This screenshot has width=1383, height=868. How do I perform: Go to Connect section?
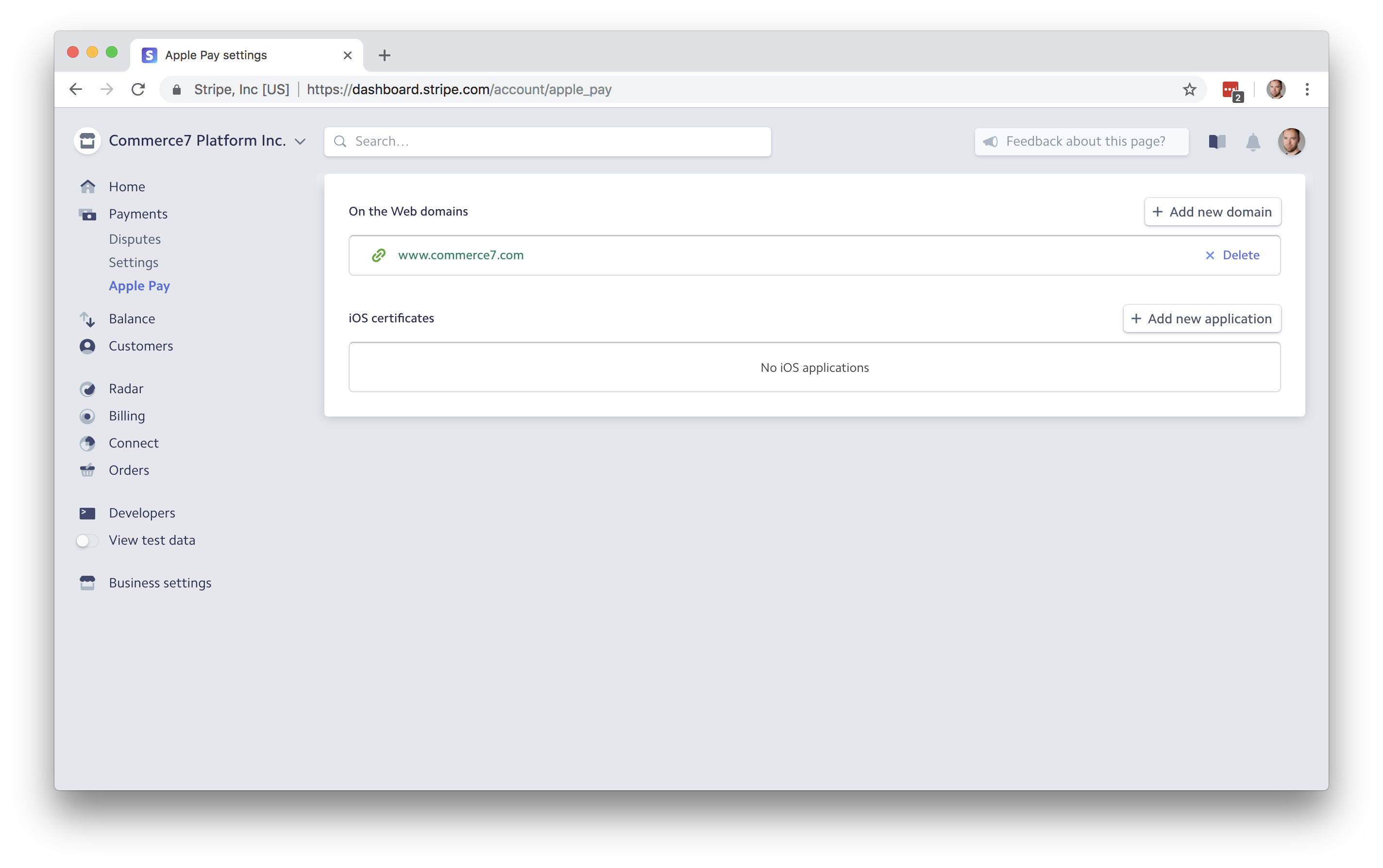(x=134, y=443)
